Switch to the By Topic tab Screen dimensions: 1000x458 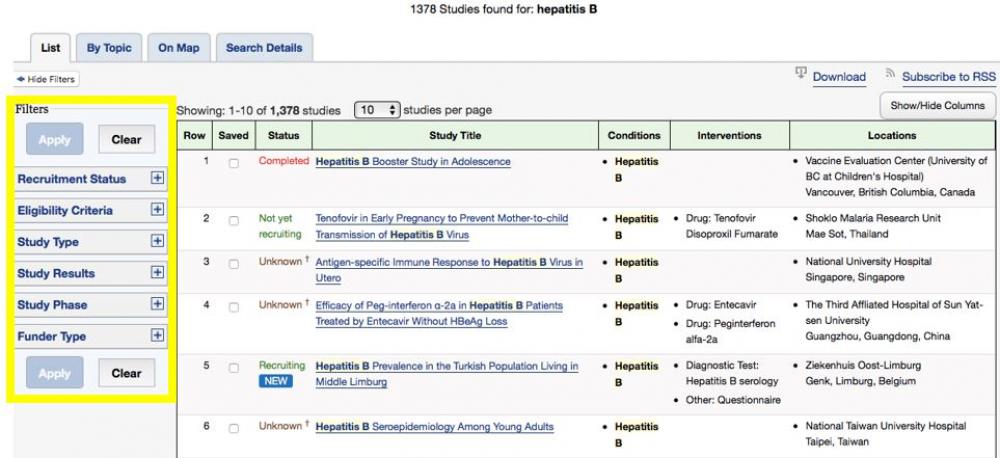click(x=108, y=48)
